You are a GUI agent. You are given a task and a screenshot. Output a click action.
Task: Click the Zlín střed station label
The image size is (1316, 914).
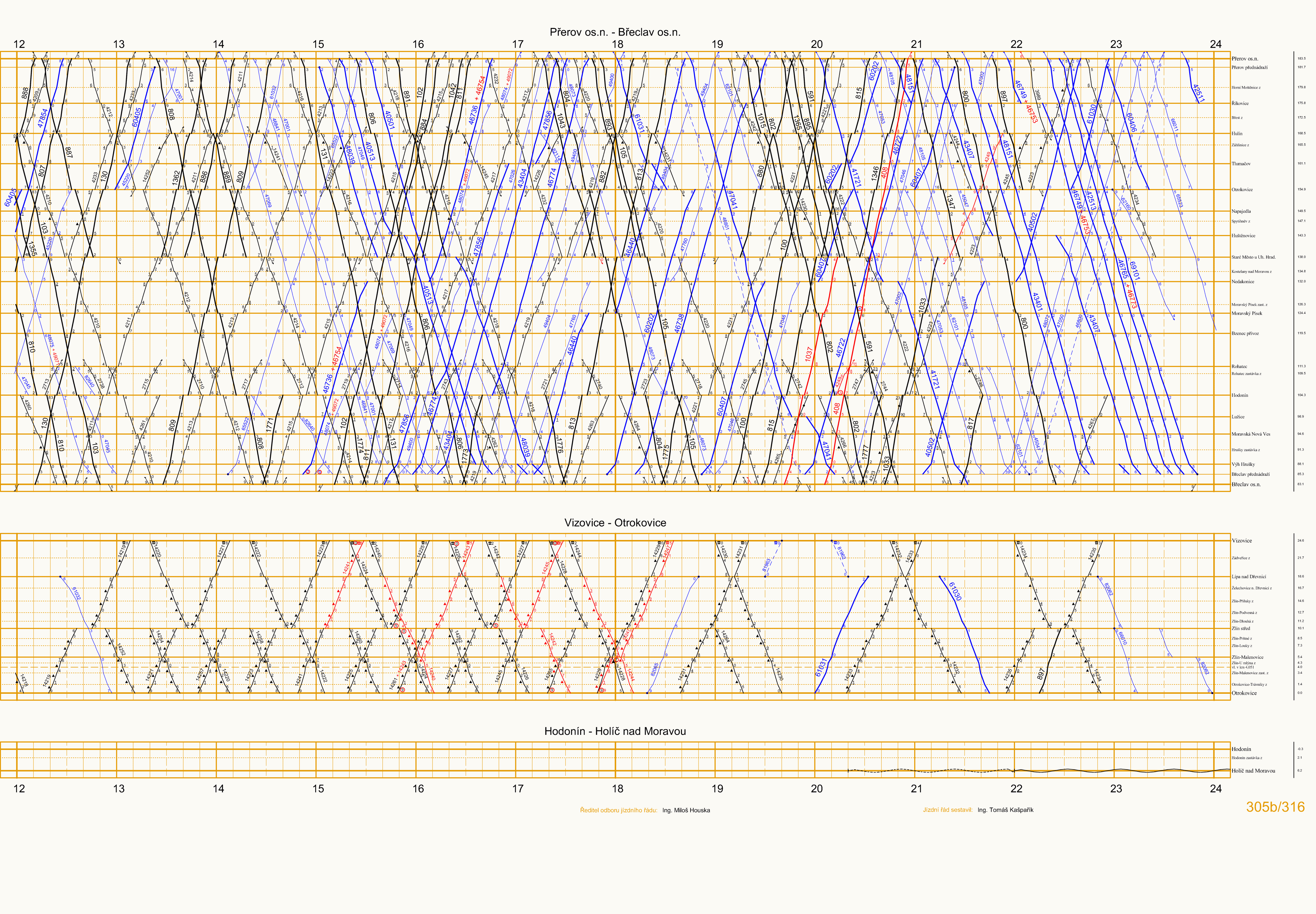pyautogui.click(x=1241, y=628)
